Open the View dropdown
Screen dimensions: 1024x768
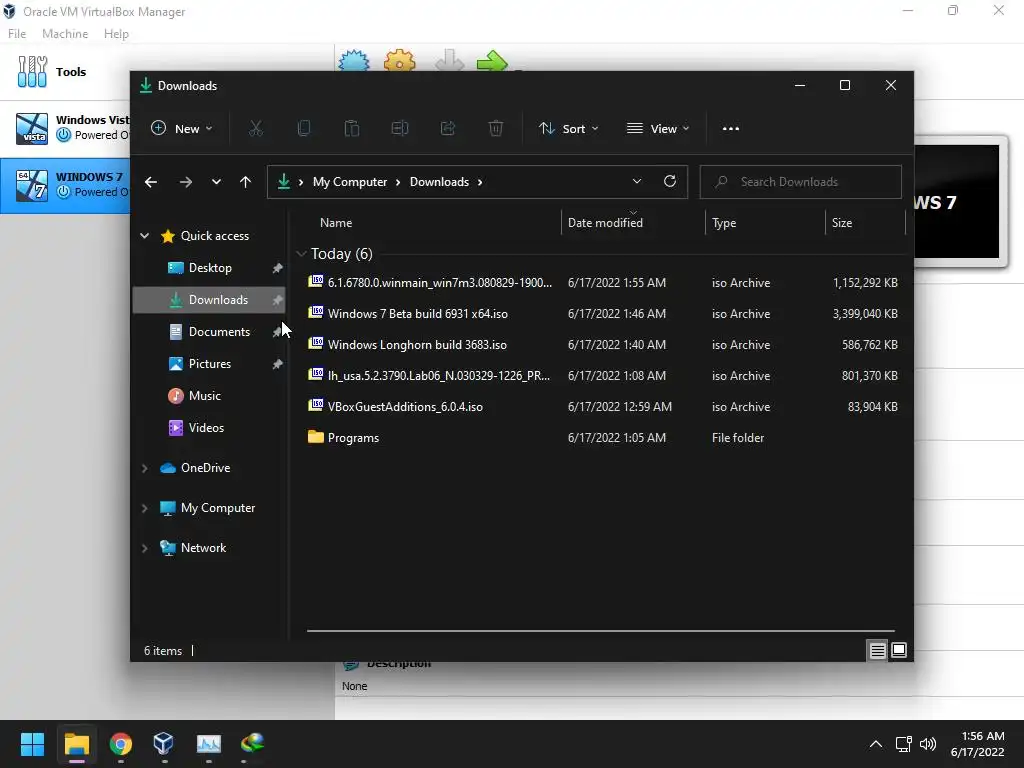pos(658,129)
